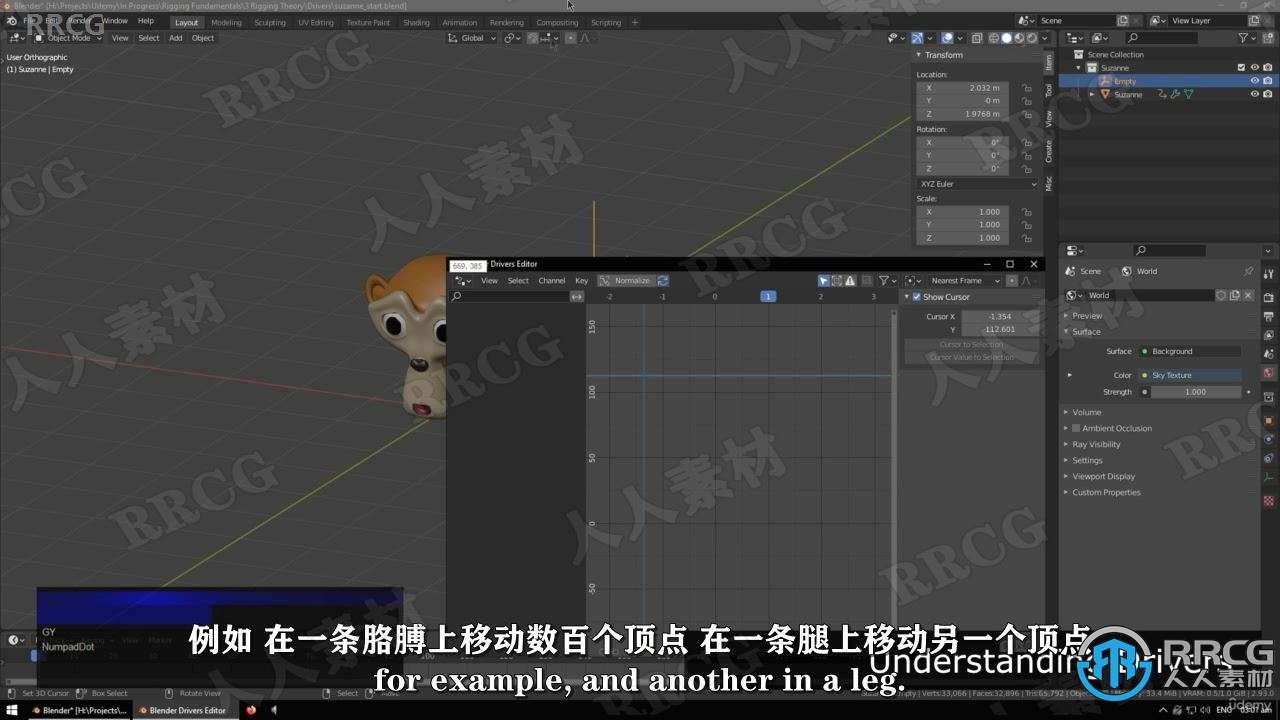The width and height of the screenshot is (1280, 720).
Task: Click the outliner filter funnel icon
Action: (x=1243, y=38)
